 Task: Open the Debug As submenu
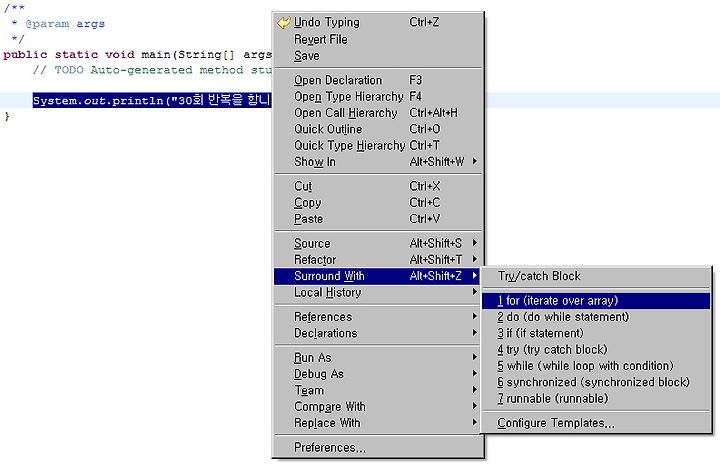tap(378, 374)
